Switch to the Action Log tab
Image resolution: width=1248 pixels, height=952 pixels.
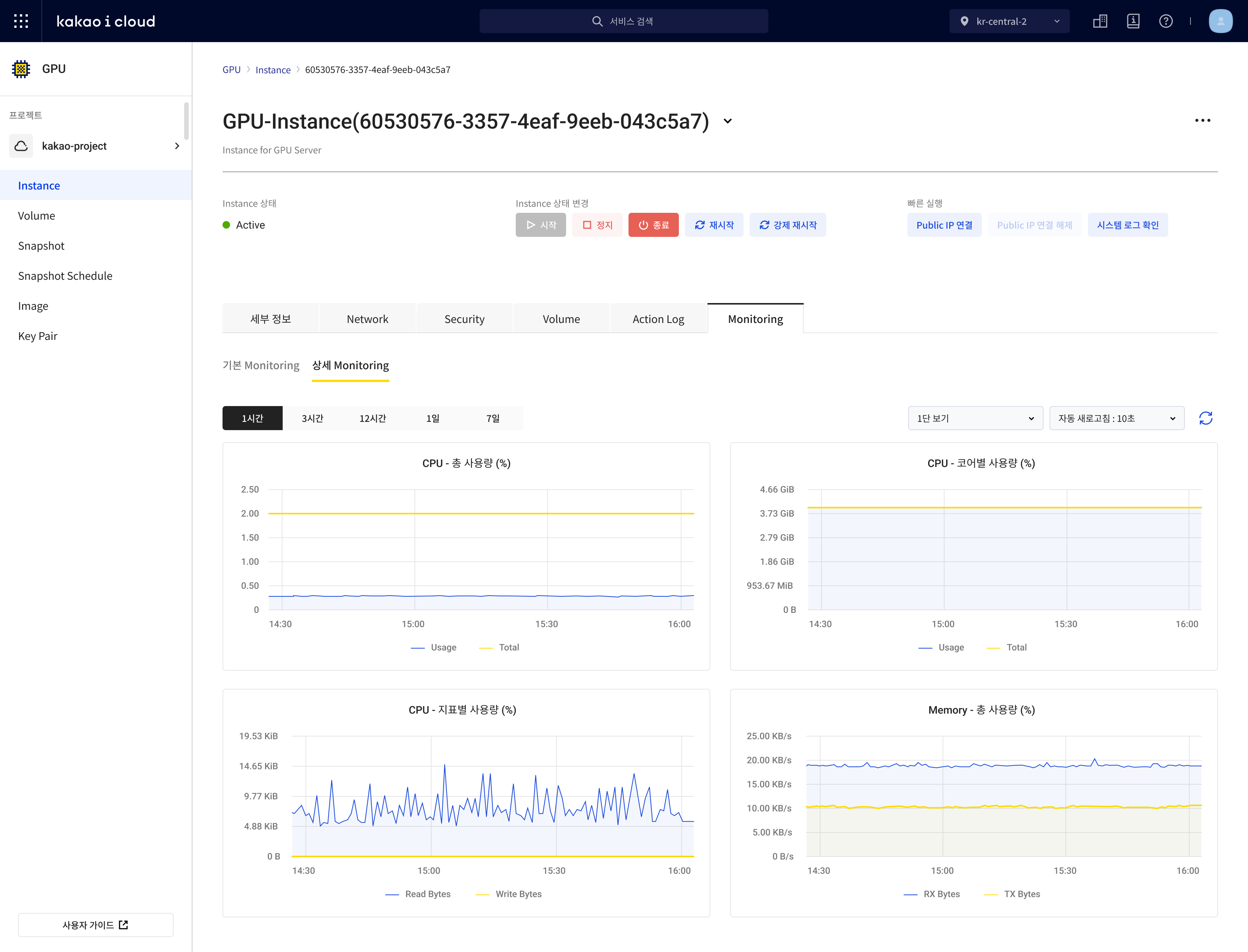(658, 319)
